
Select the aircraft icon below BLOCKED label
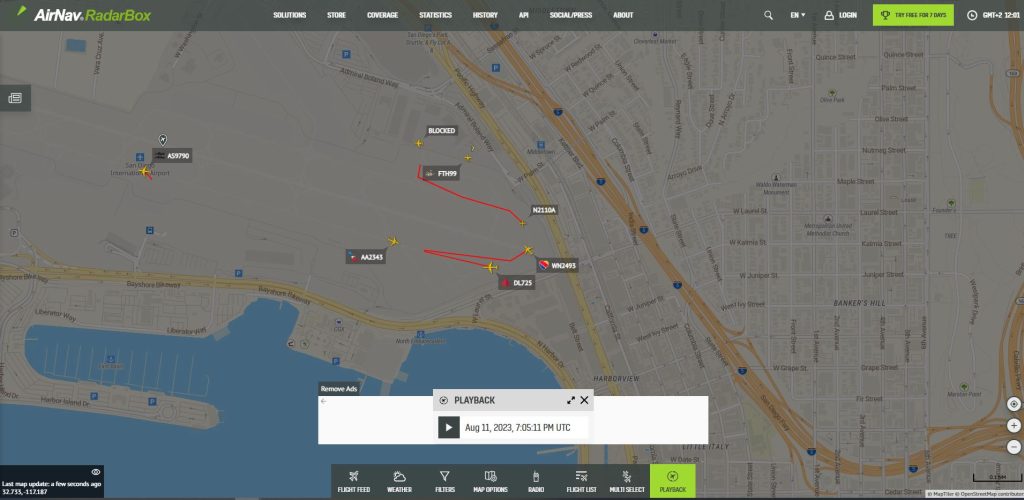(x=419, y=143)
